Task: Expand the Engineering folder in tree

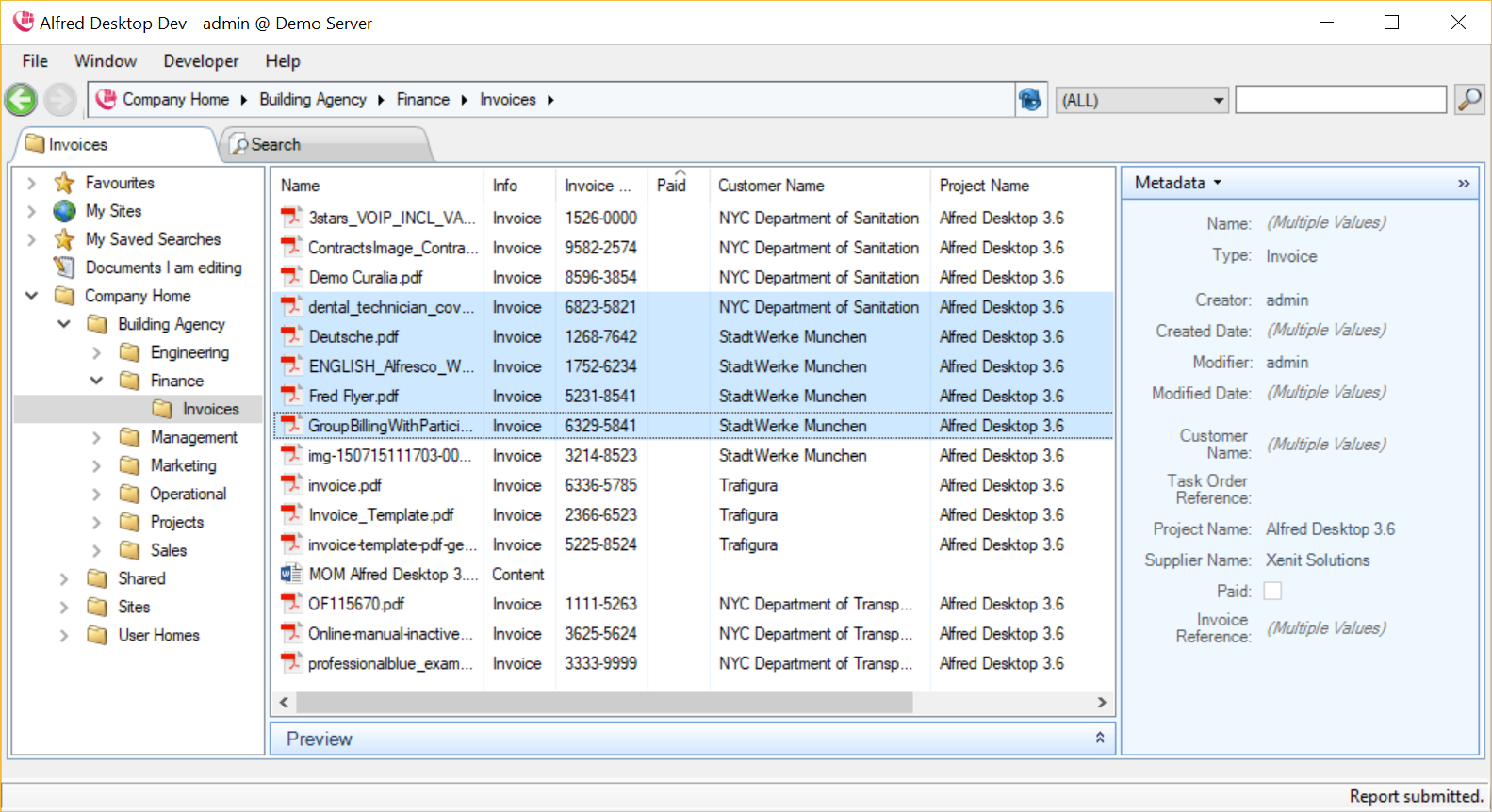Action: coord(96,352)
